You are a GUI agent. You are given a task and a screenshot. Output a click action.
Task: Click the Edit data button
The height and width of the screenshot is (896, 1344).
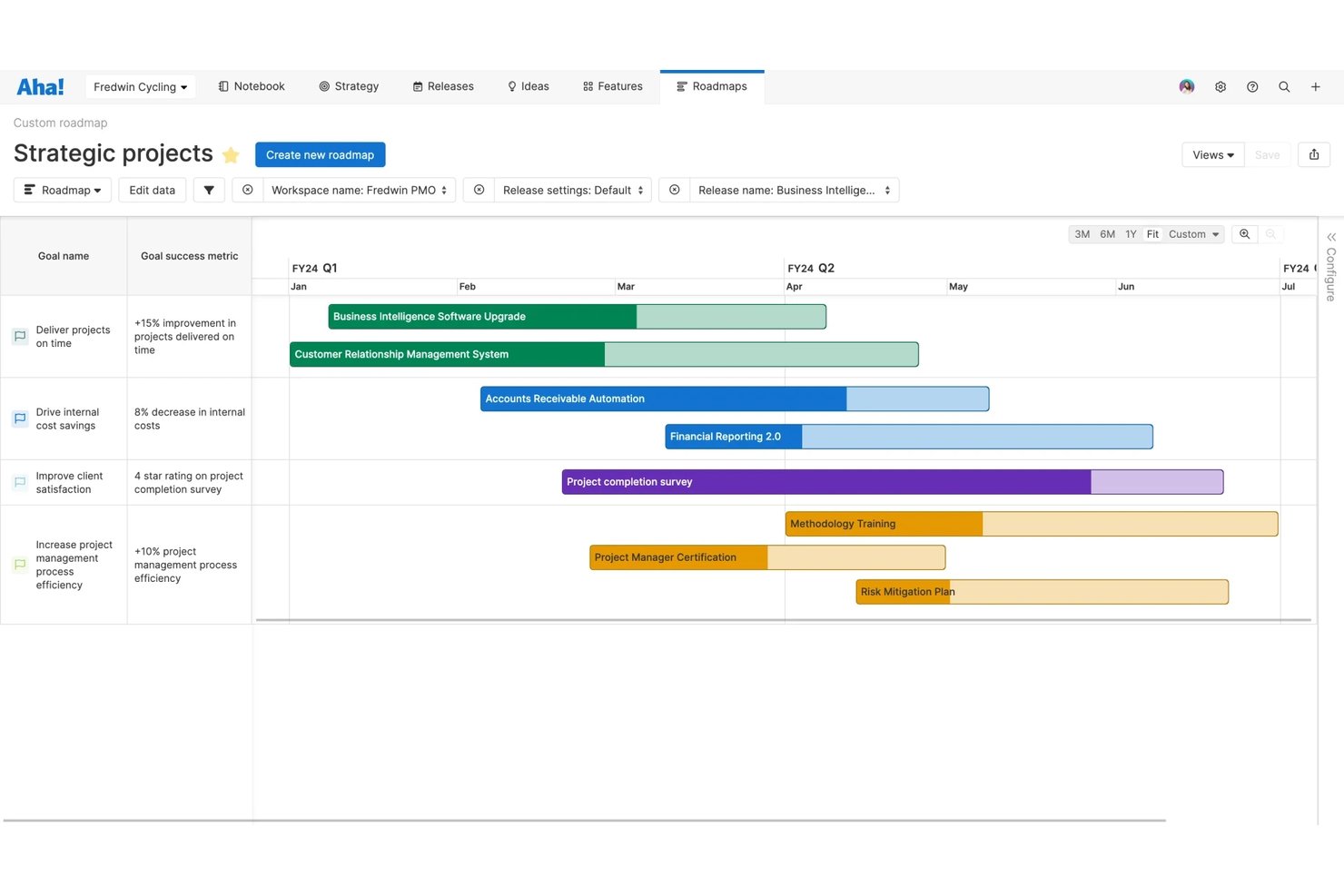153,191
